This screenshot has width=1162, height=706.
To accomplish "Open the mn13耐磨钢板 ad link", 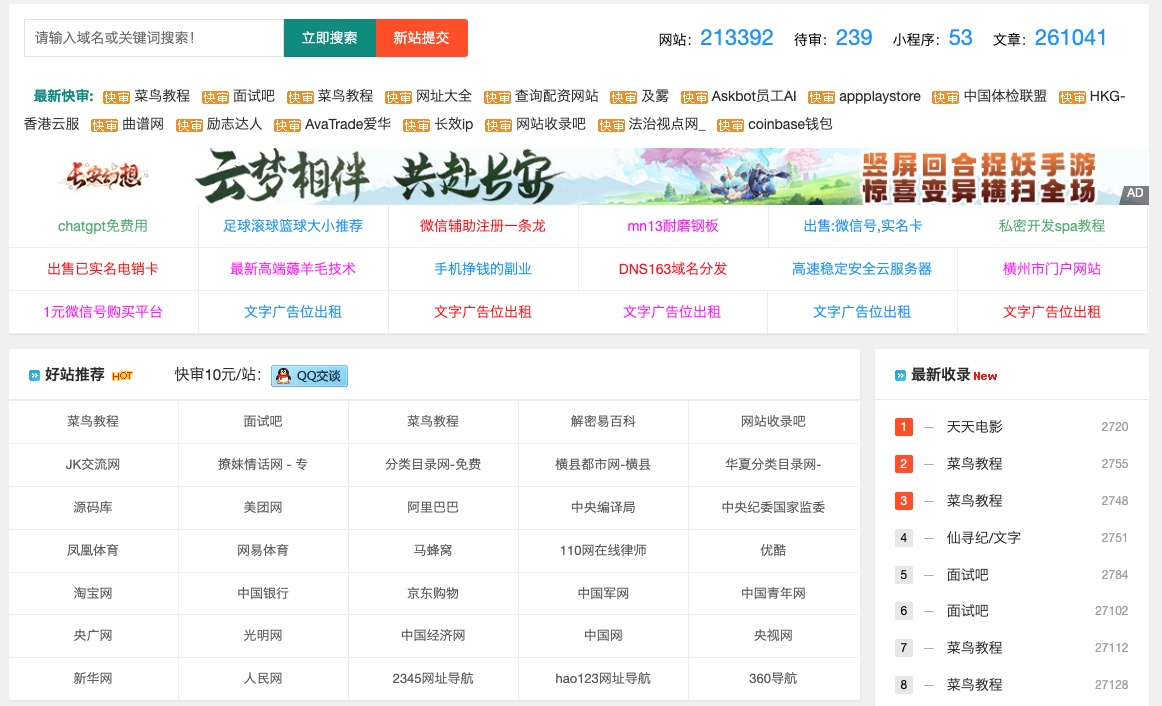I will [x=673, y=226].
